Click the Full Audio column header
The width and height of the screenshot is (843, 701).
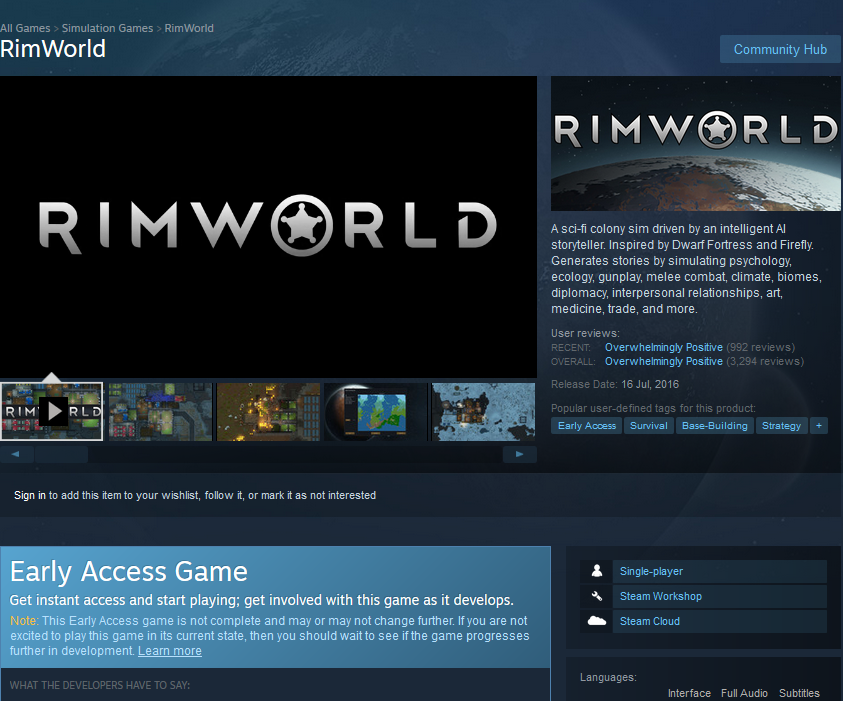[x=744, y=693]
